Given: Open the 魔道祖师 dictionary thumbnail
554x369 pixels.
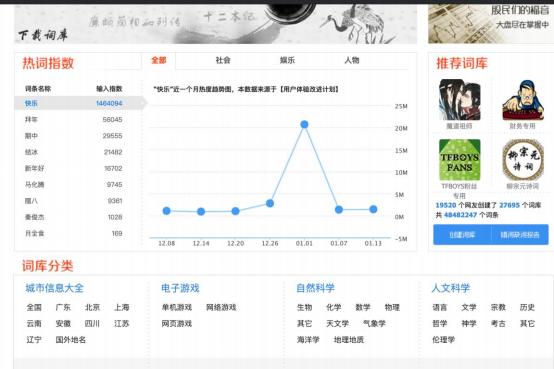Looking at the screenshot, I should pyautogui.click(x=459, y=100).
